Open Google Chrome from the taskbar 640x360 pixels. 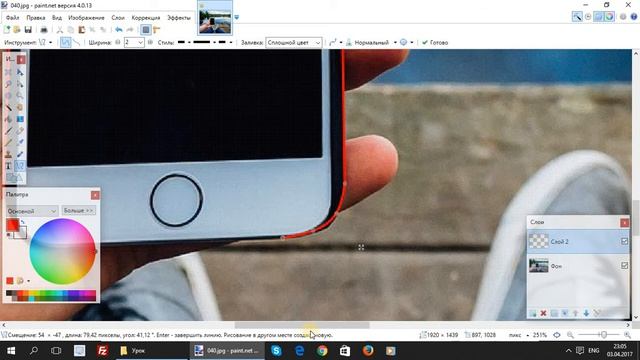click(x=322, y=351)
